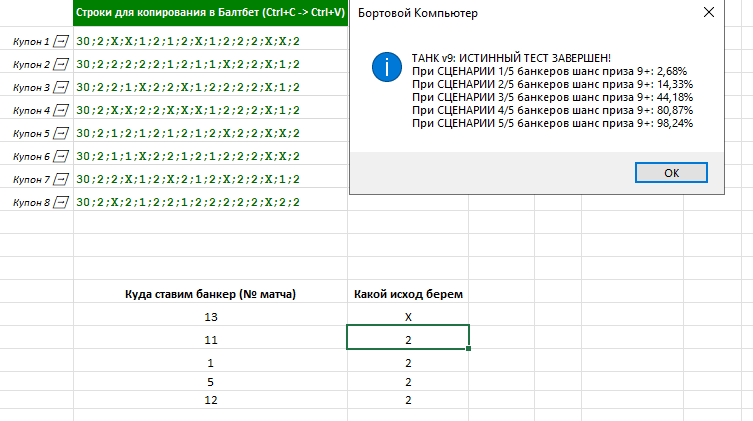Screen dimensions: 753x421
Task: Click the copy icon next to Купон 2
Action: (x=61, y=64)
